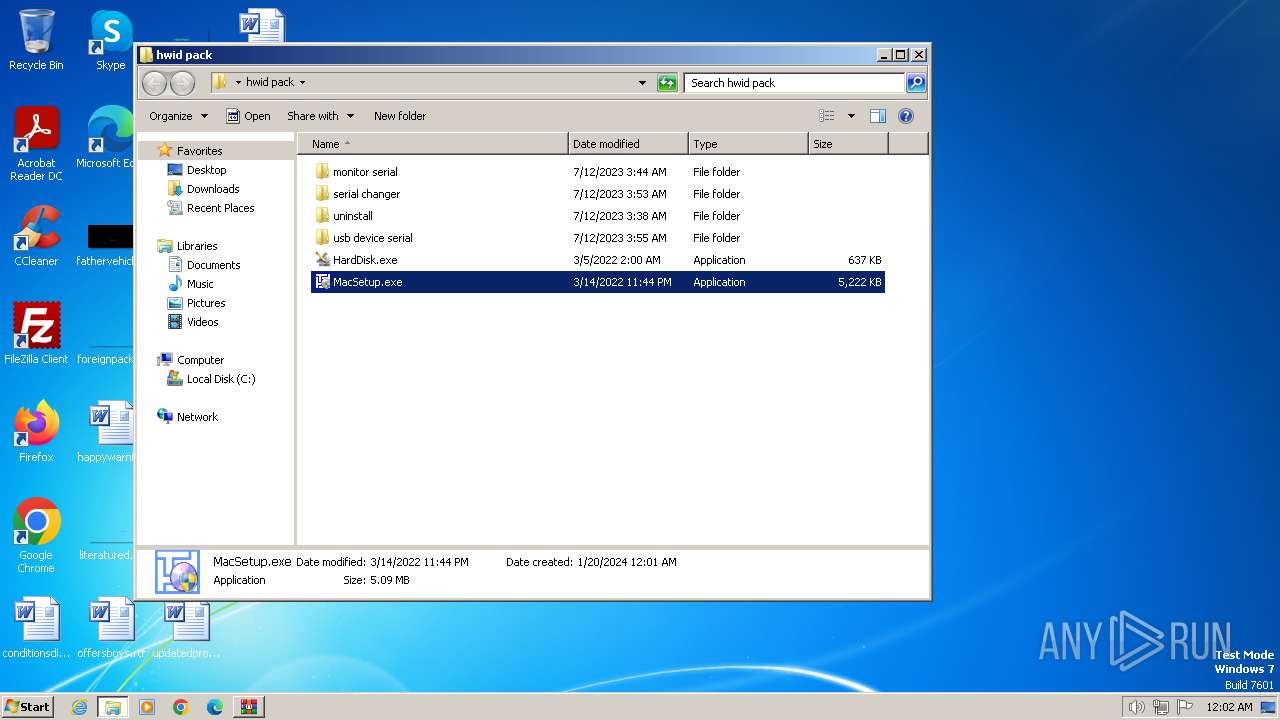Open Edge from the taskbar
This screenshot has height=720, width=1280.
tap(215, 707)
